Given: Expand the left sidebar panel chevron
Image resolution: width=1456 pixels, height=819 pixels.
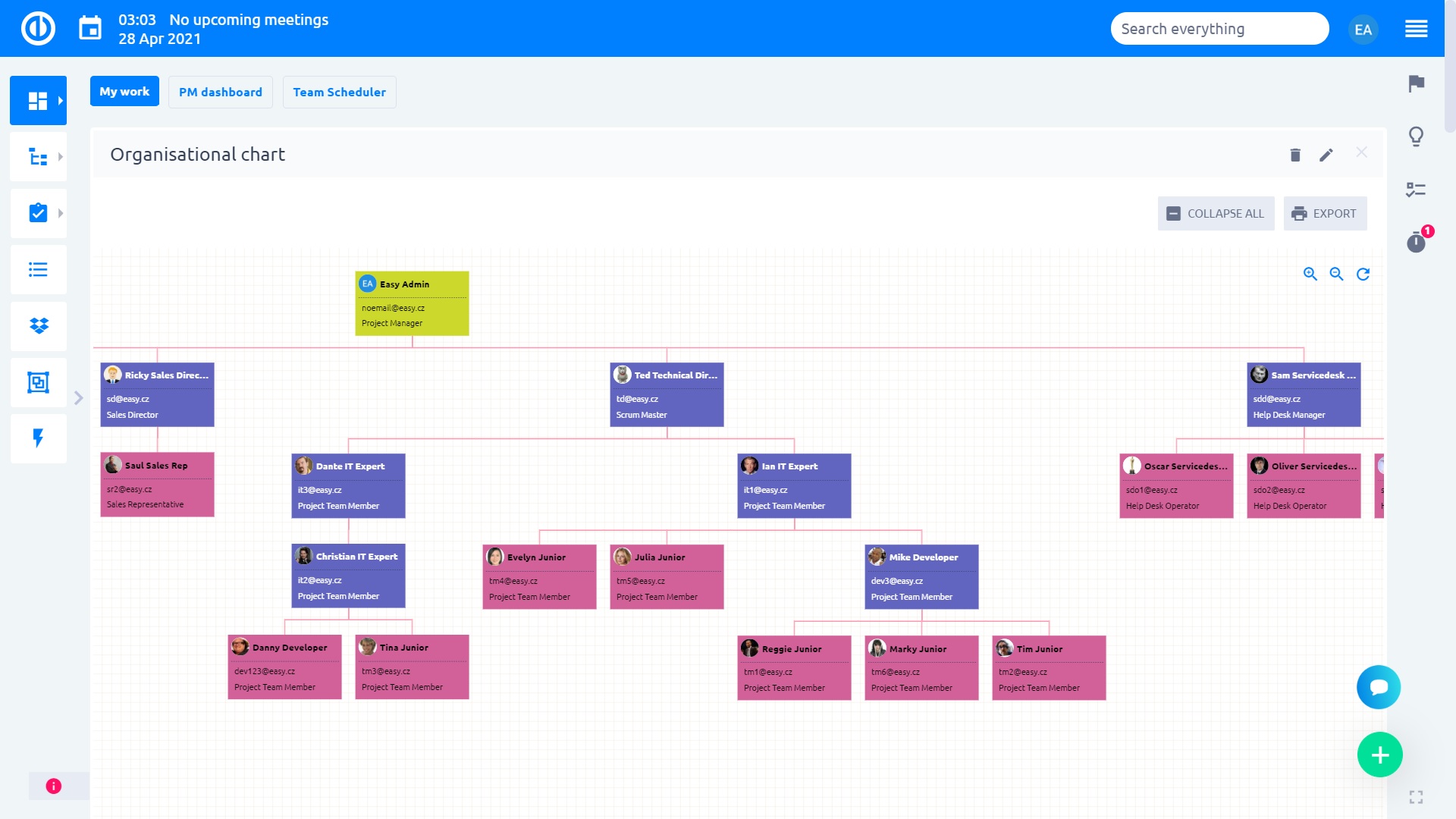Looking at the screenshot, I should point(78,398).
